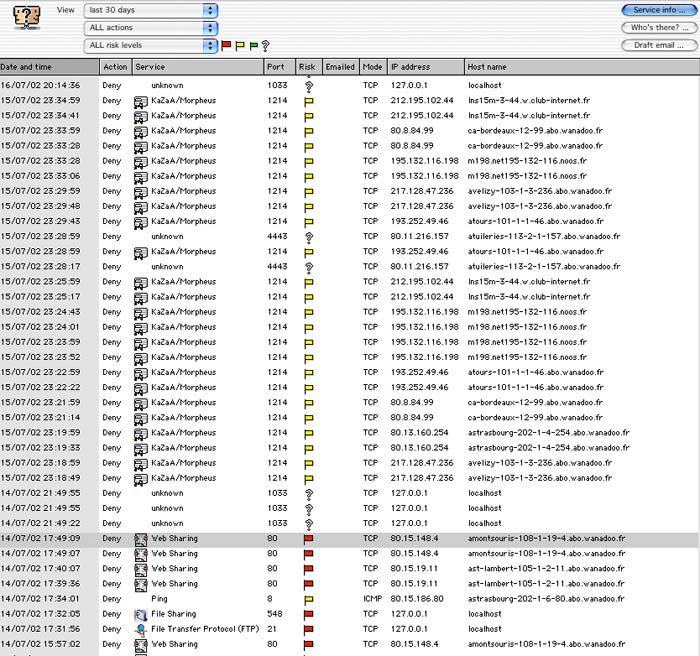Screen dimensions: 700x656
Task: Click red flag in 14/07/02 17:49:07 row
Action: click(308, 555)
